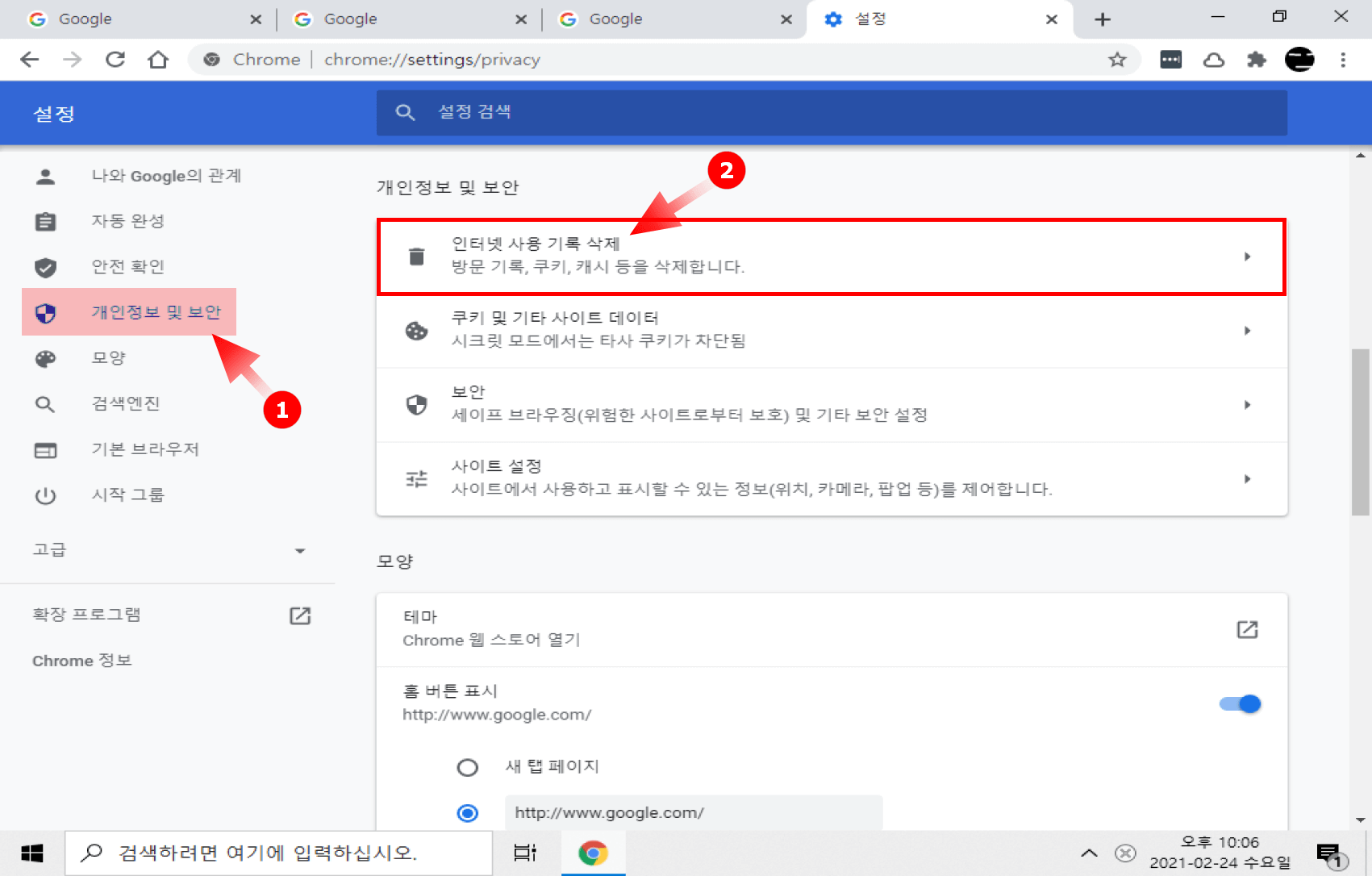The height and width of the screenshot is (876, 1372).
Task: Click the shield icon in the 보안 row
Action: click(x=416, y=404)
